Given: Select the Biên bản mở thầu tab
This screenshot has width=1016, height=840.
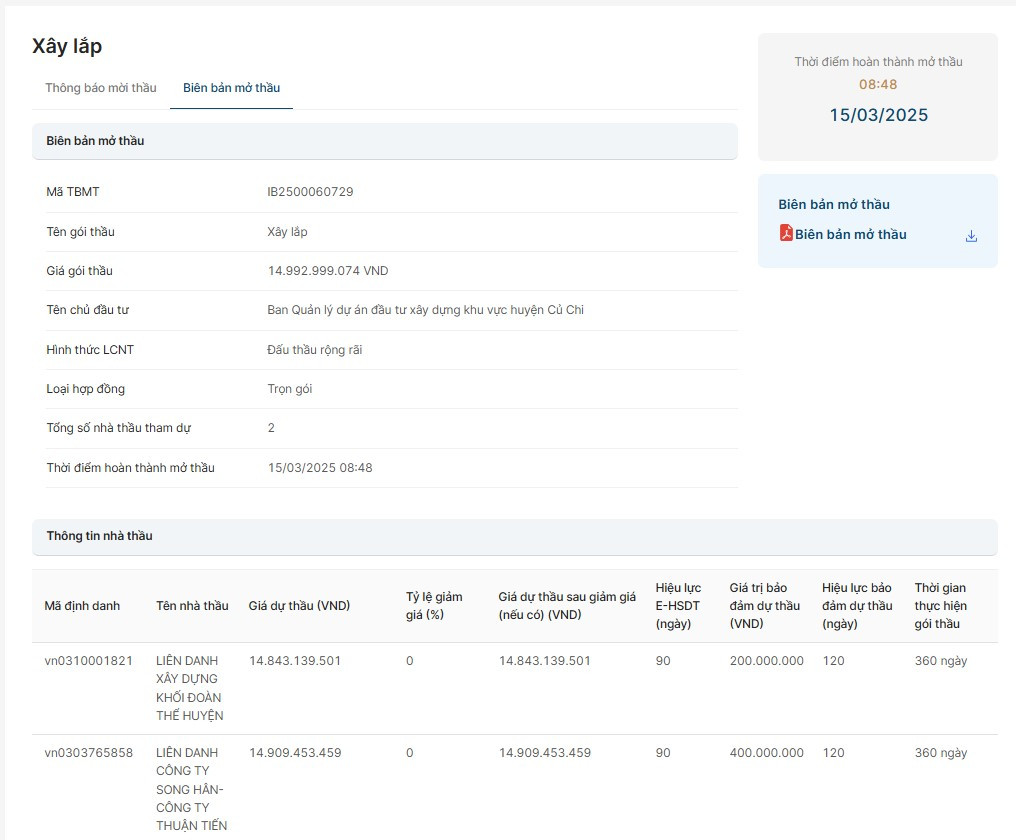Looking at the screenshot, I should pyautogui.click(x=231, y=88).
